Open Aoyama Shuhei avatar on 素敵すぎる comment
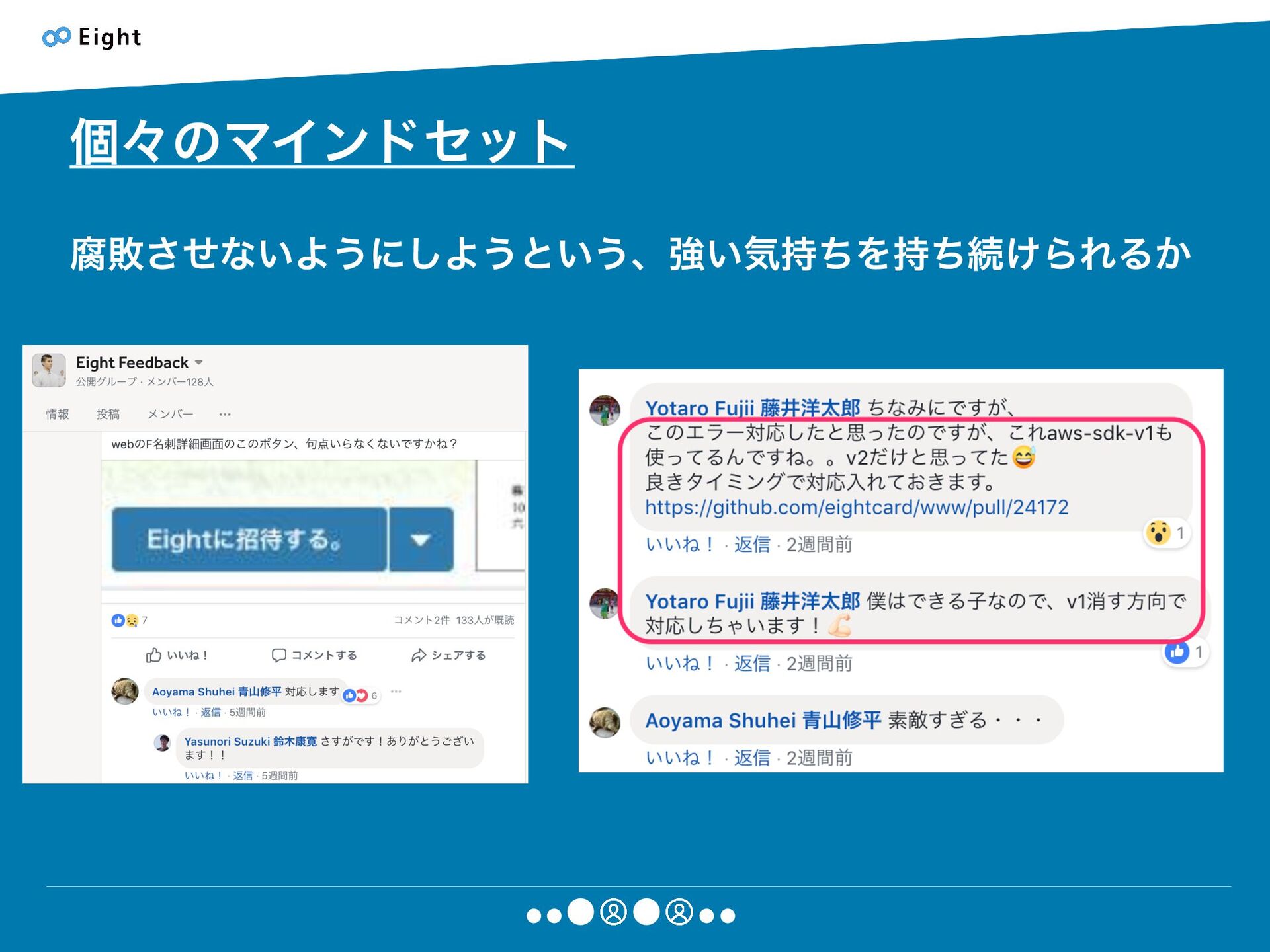Image resolution: width=1270 pixels, height=952 pixels. [605, 723]
